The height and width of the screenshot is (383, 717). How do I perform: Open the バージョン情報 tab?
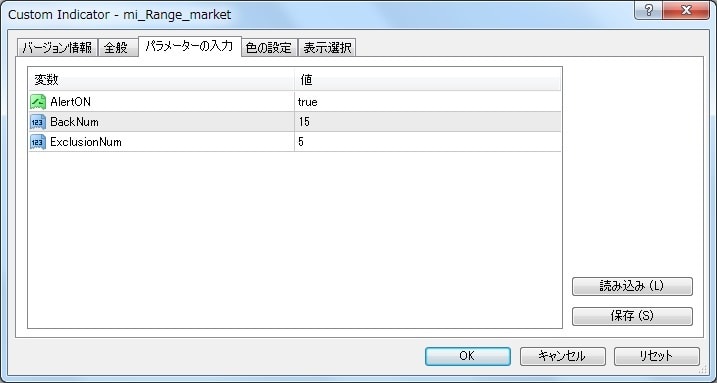[x=57, y=48]
